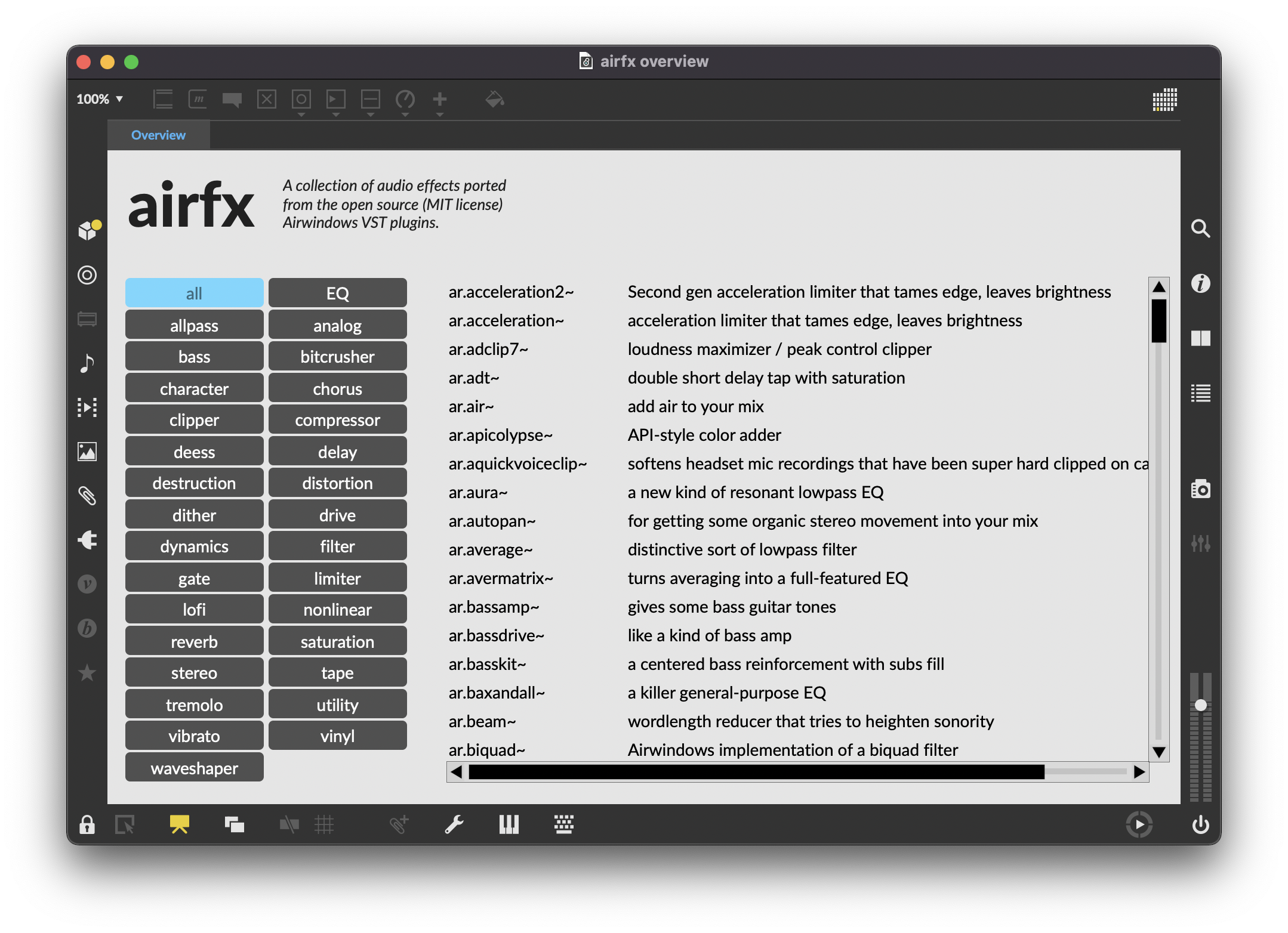Open the 100% zoom dropdown
Image resolution: width=1288 pixels, height=933 pixels.
point(100,99)
